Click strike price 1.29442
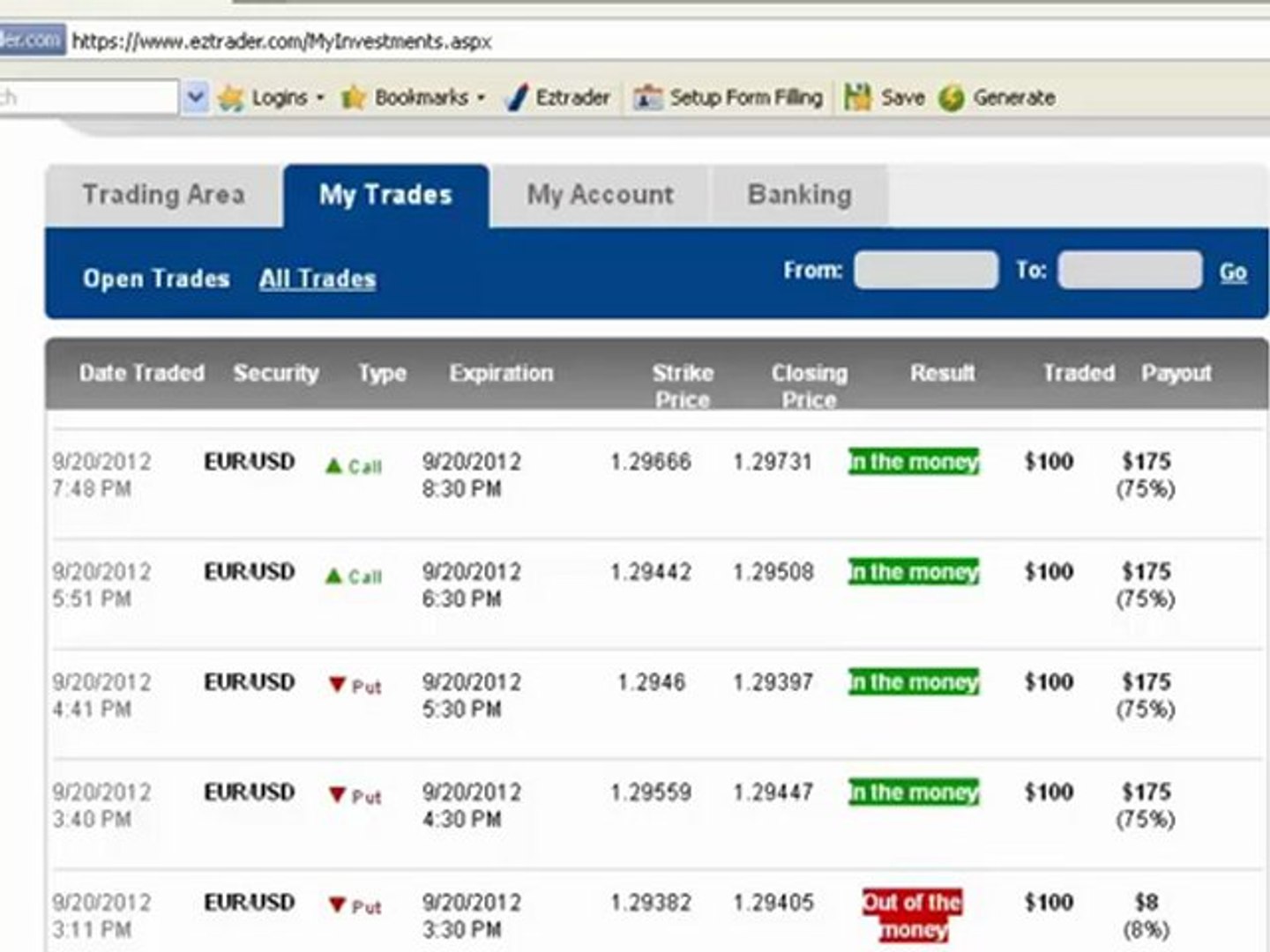1270x952 pixels. tap(651, 572)
